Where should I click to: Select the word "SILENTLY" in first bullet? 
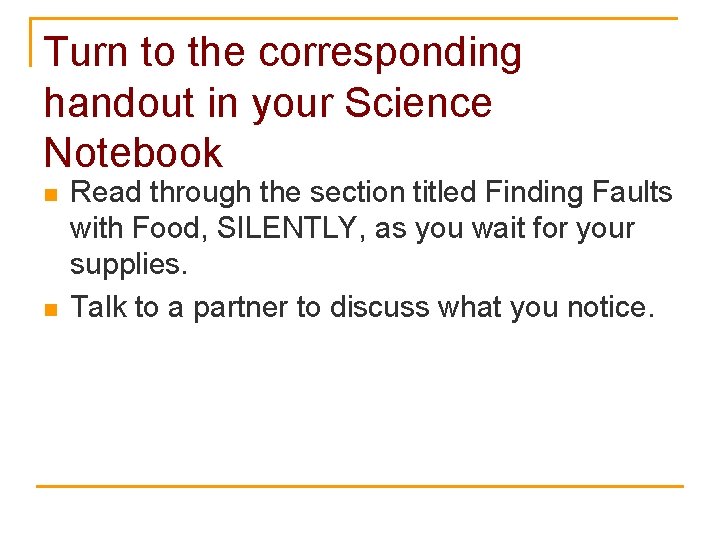pyautogui.click(x=287, y=227)
